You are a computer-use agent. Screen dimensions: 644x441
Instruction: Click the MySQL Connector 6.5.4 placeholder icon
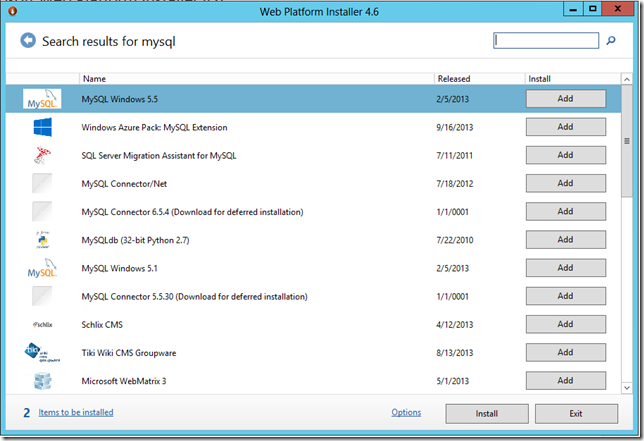tap(42, 211)
